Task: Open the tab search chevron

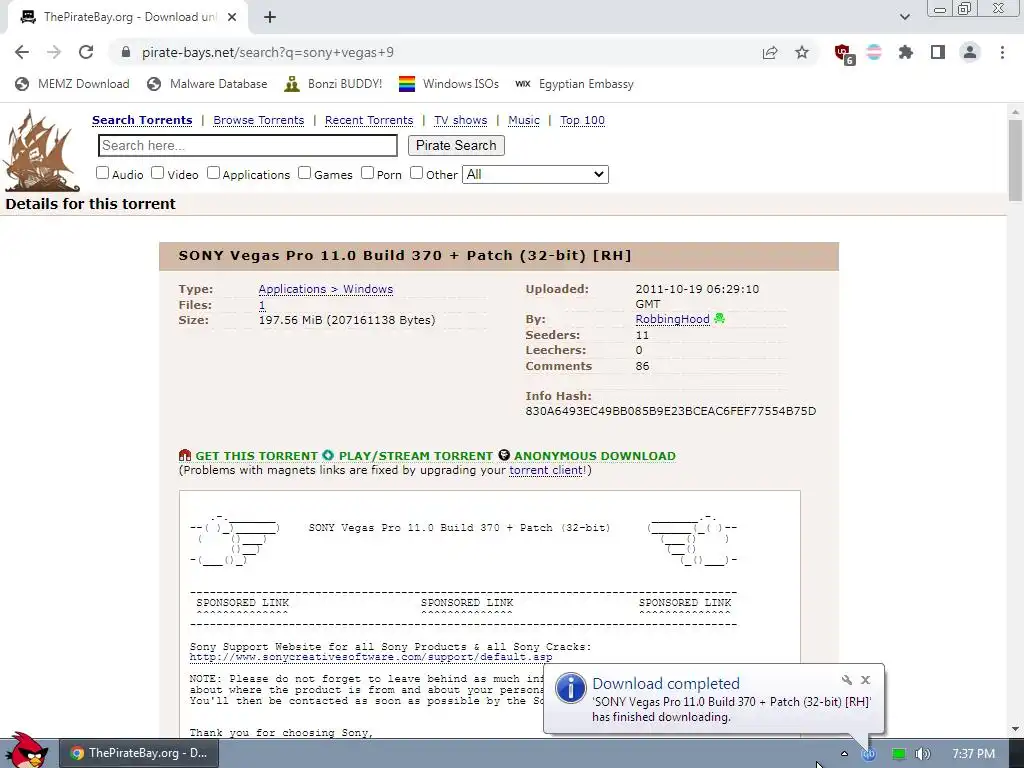Action: pos(904,17)
